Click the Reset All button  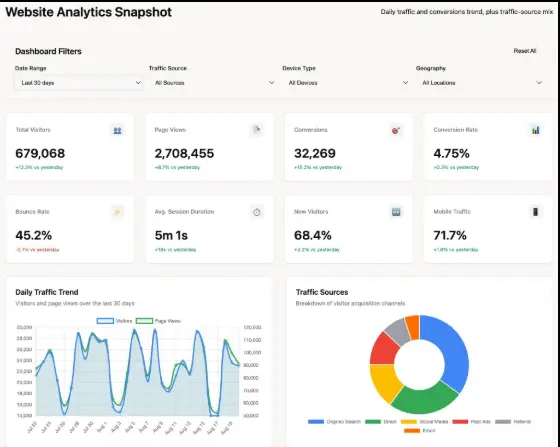[x=525, y=51]
